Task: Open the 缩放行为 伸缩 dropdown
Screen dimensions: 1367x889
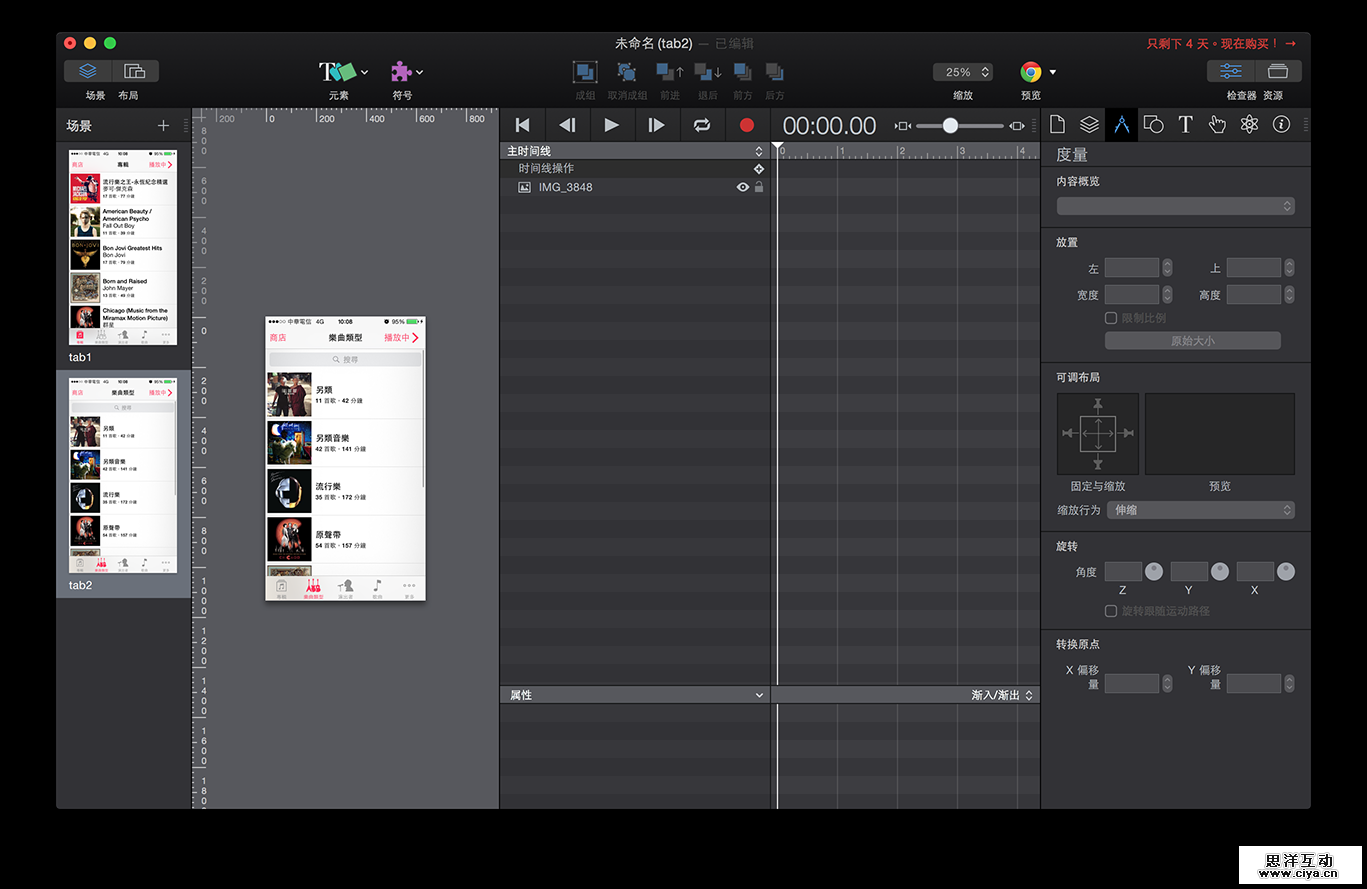Action: [1200, 510]
